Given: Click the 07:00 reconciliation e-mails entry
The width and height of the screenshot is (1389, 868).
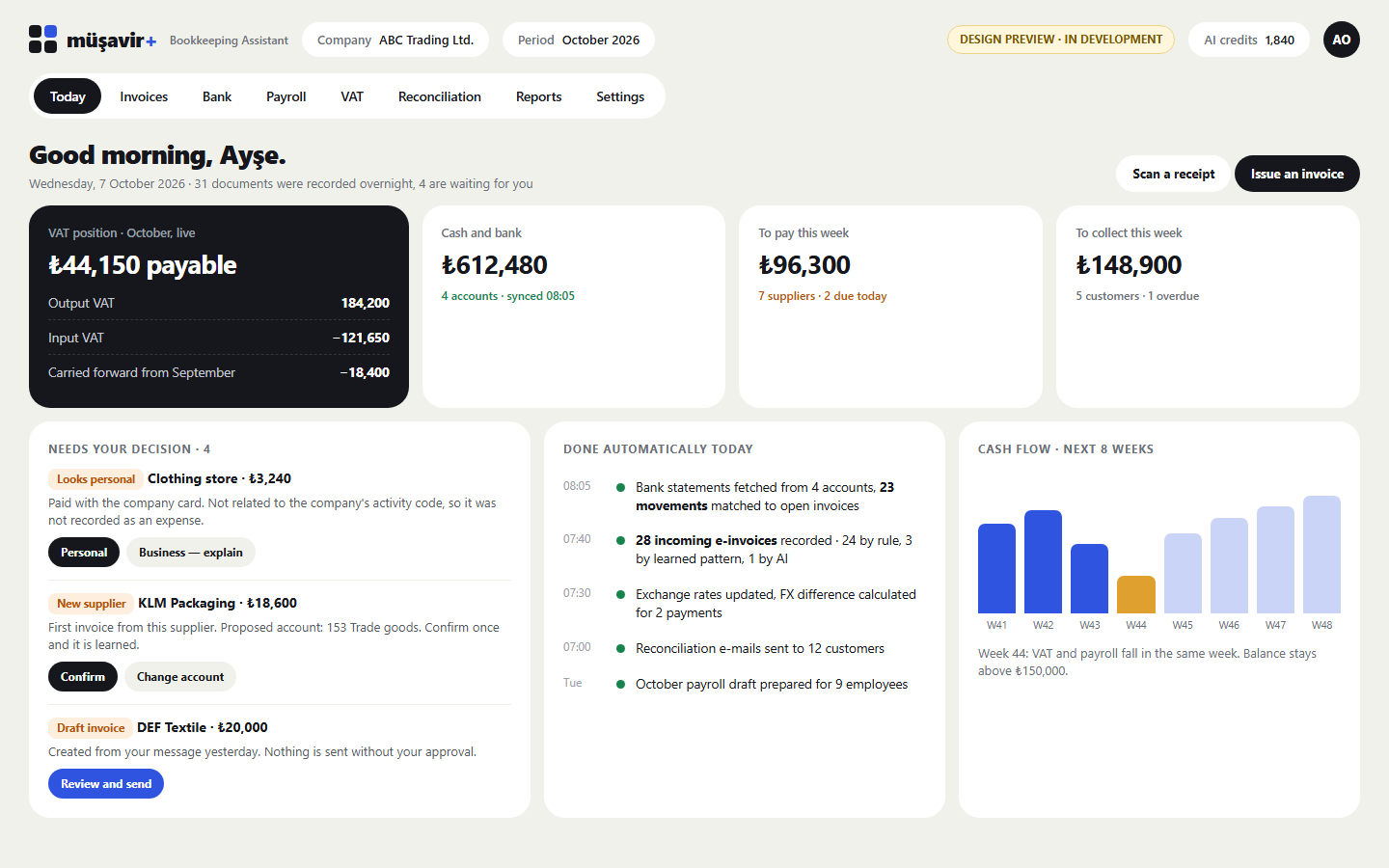Looking at the screenshot, I should (745, 648).
